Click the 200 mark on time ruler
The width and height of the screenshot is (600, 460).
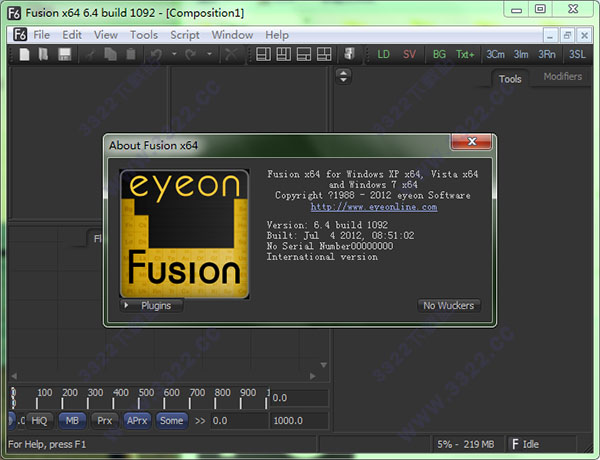[70, 393]
